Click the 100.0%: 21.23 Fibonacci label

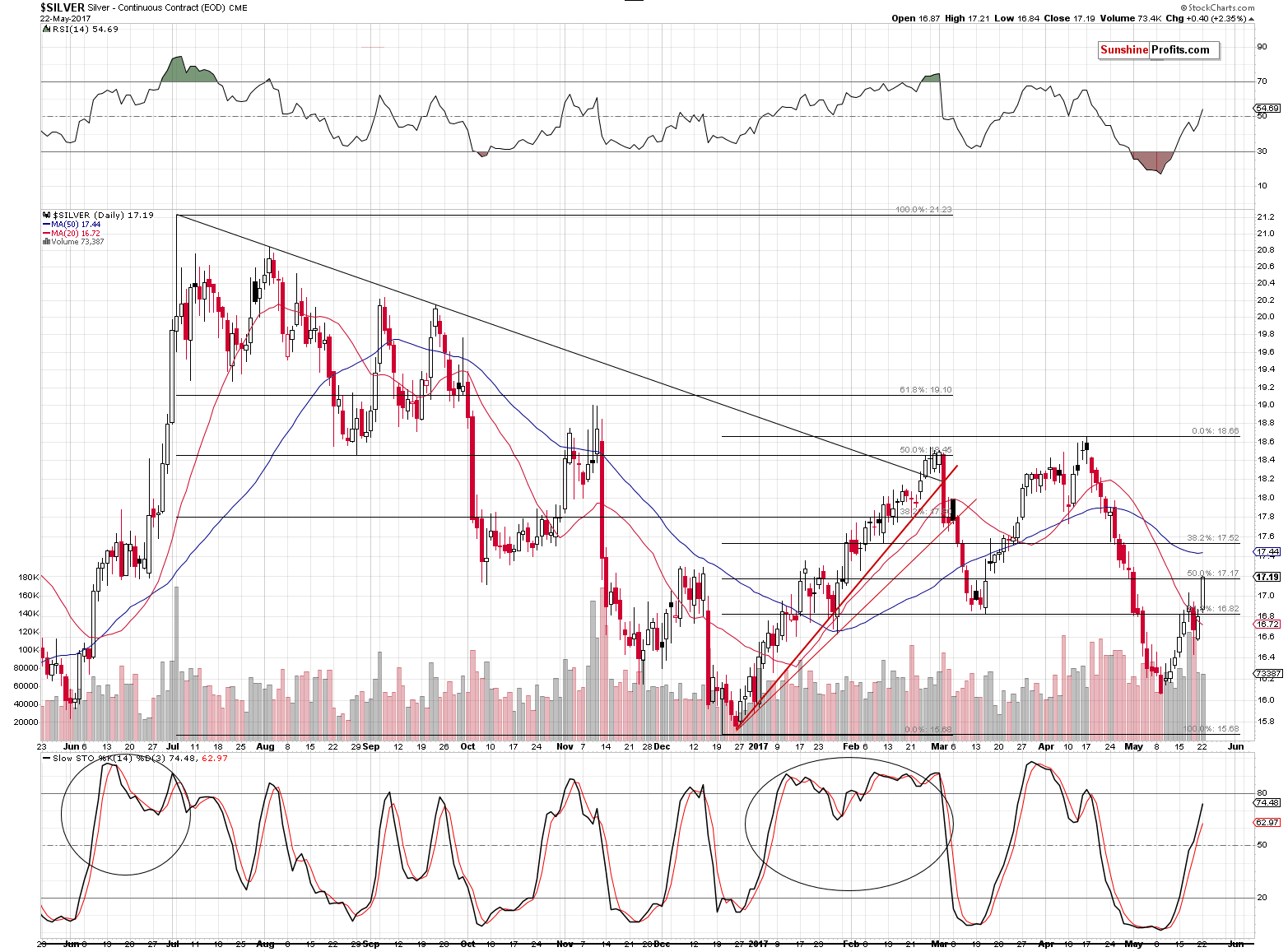point(923,210)
